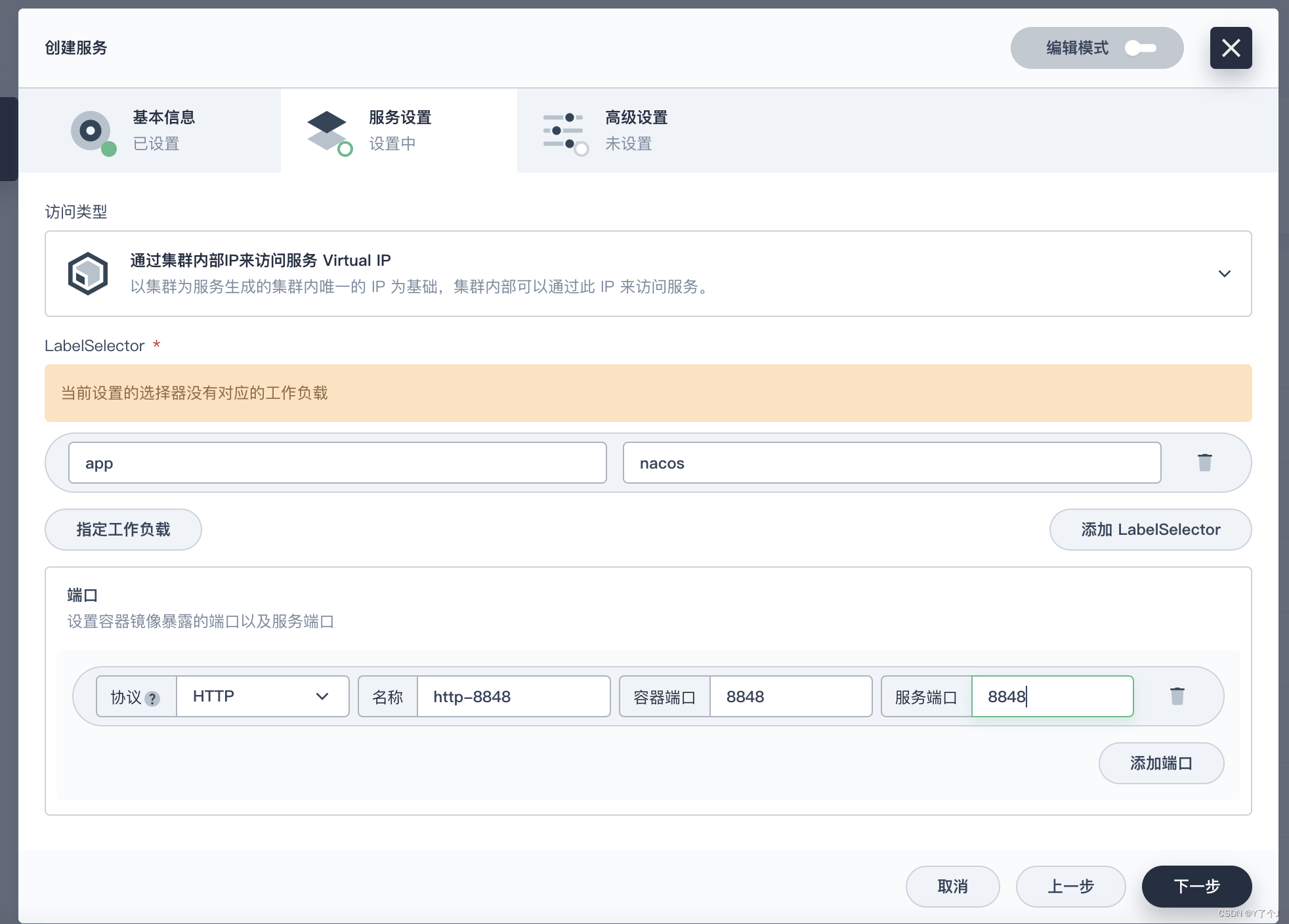Image resolution: width=1289 pixels, height=924 pixels.
Task: Open the HTTP protocol dropdown
Action: click(263, 696)
